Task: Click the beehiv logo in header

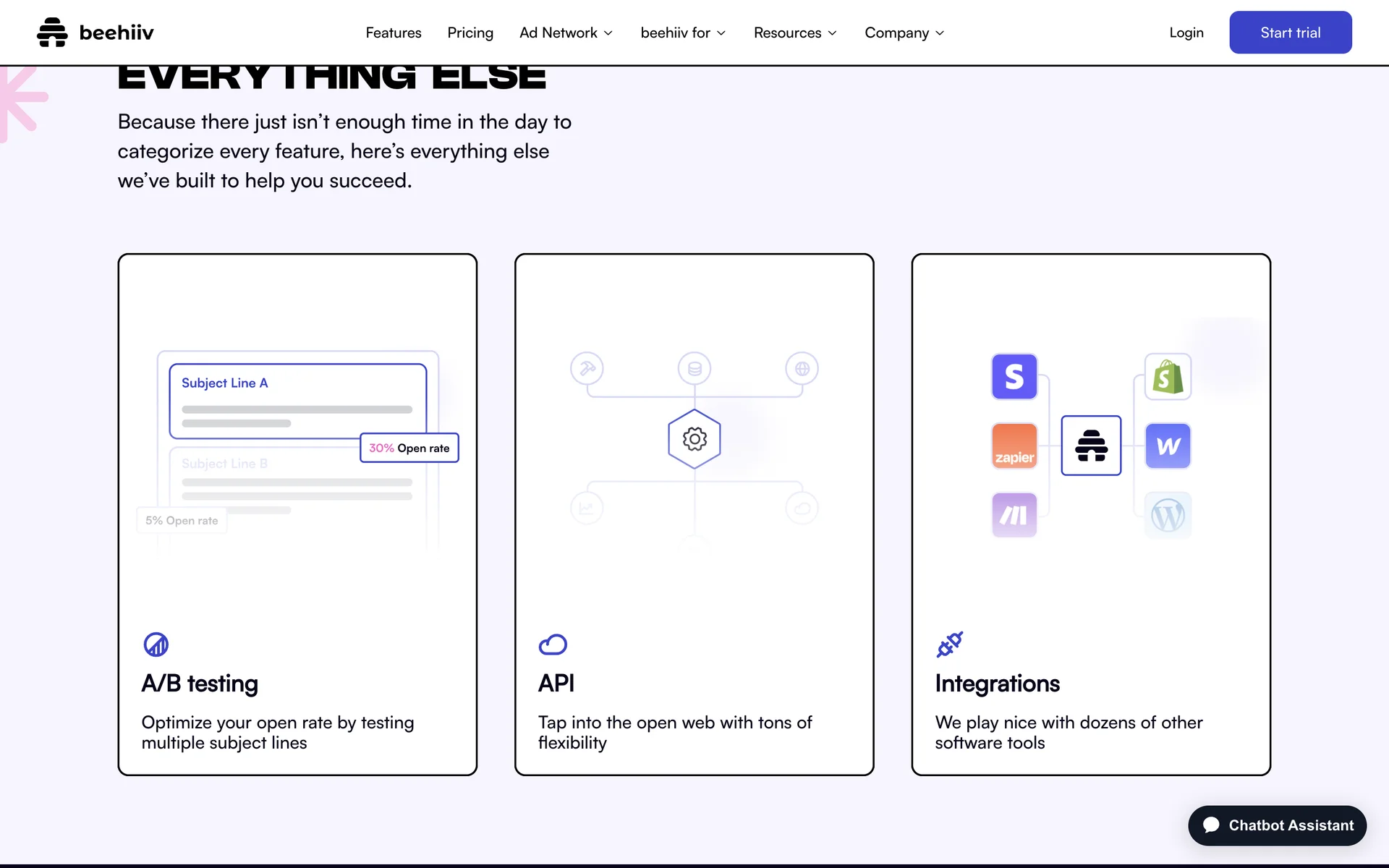Action: [95, 33]
